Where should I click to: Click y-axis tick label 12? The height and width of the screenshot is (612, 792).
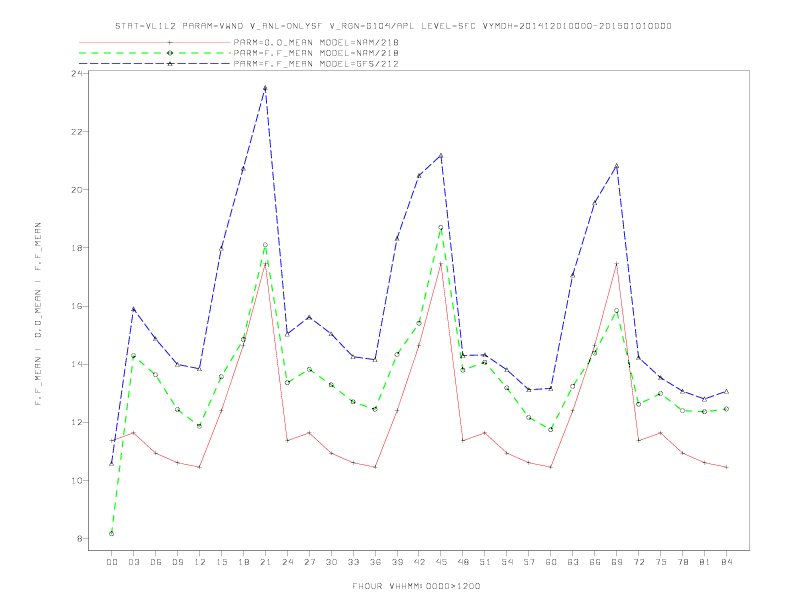point(77,422)
